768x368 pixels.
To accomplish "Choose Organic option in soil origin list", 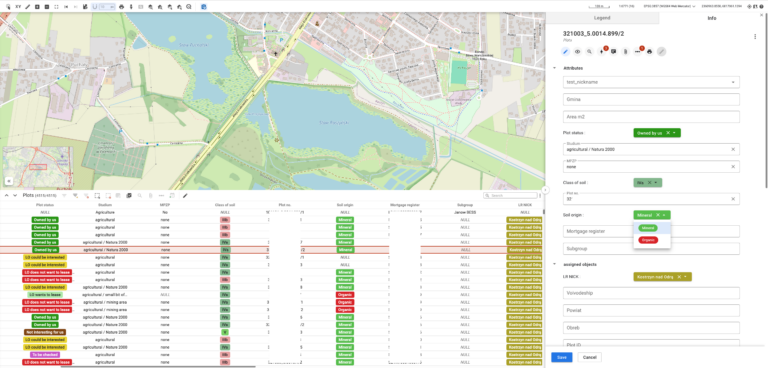I will (648, 240).
